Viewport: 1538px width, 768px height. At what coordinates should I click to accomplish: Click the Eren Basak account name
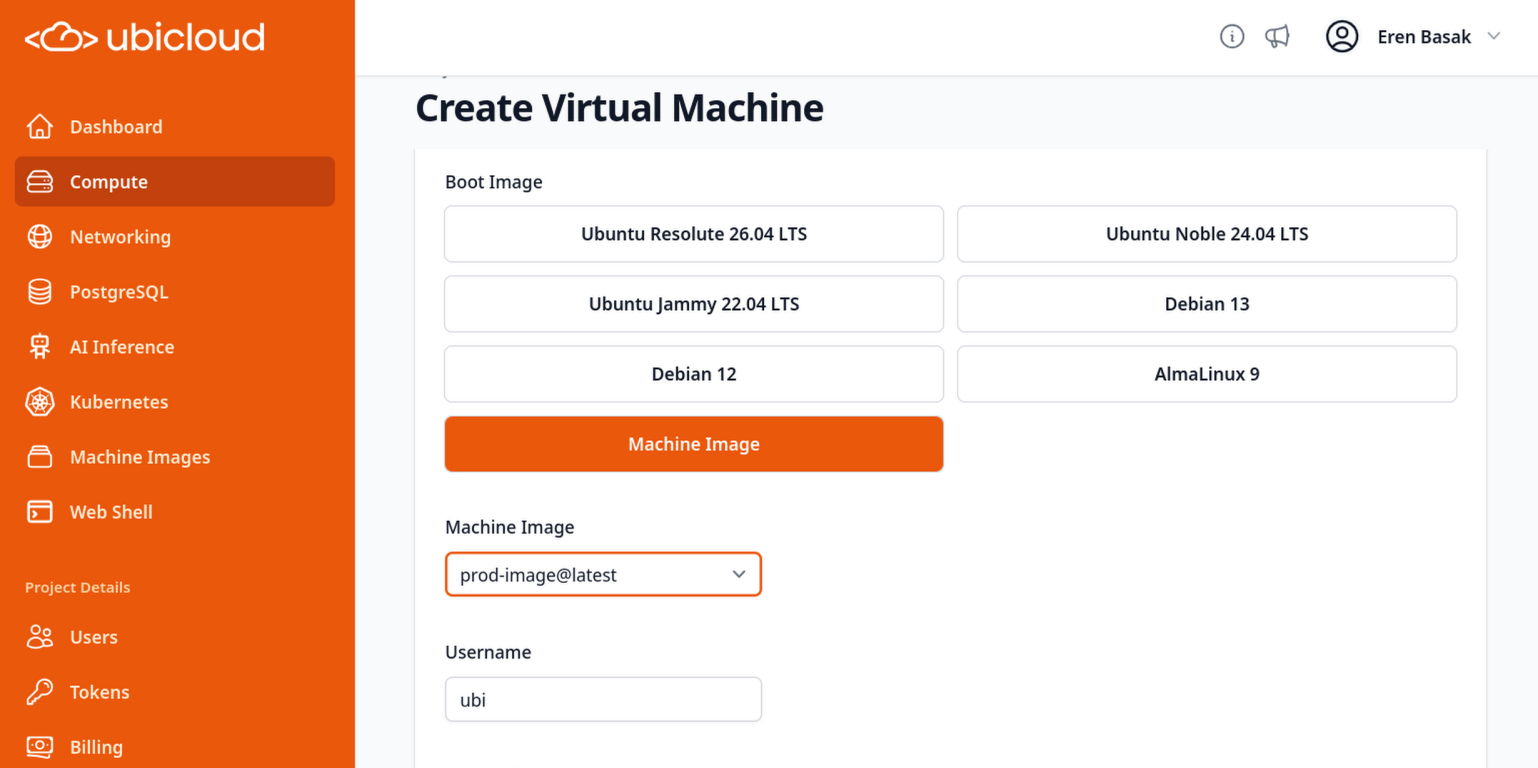click(1424, 37)
